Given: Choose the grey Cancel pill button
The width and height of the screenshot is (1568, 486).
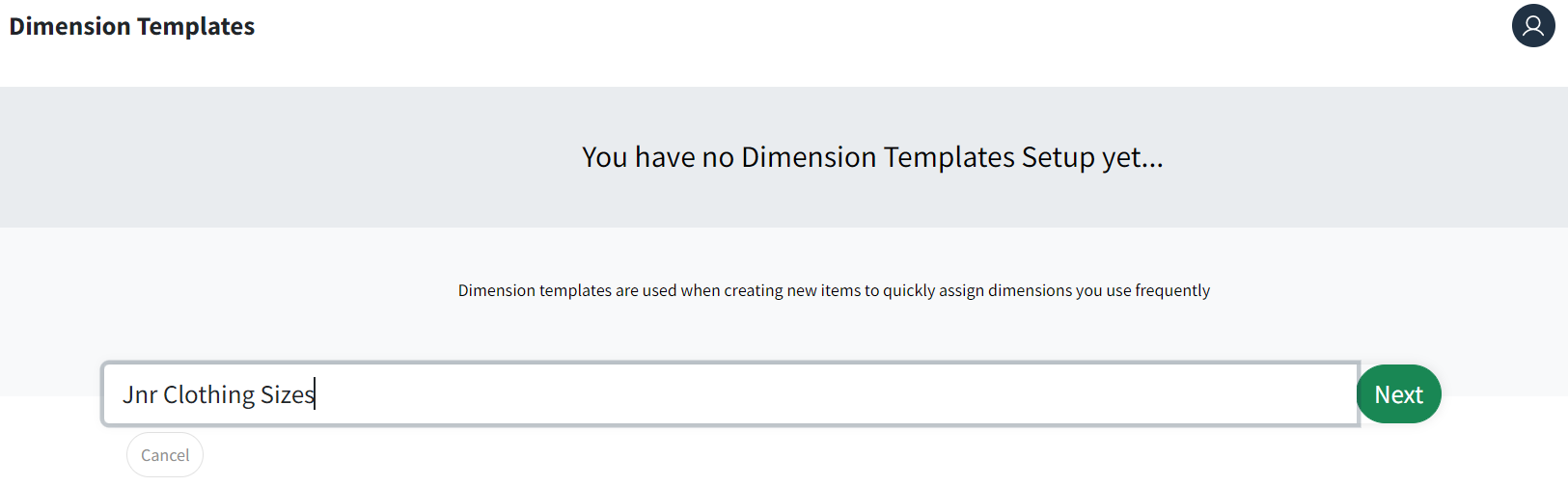Looking at the screenshot, I should tap(165, 455).
